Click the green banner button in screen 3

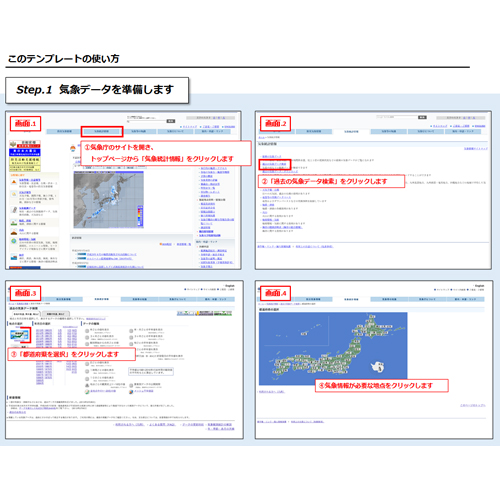[x=223, y=313]
